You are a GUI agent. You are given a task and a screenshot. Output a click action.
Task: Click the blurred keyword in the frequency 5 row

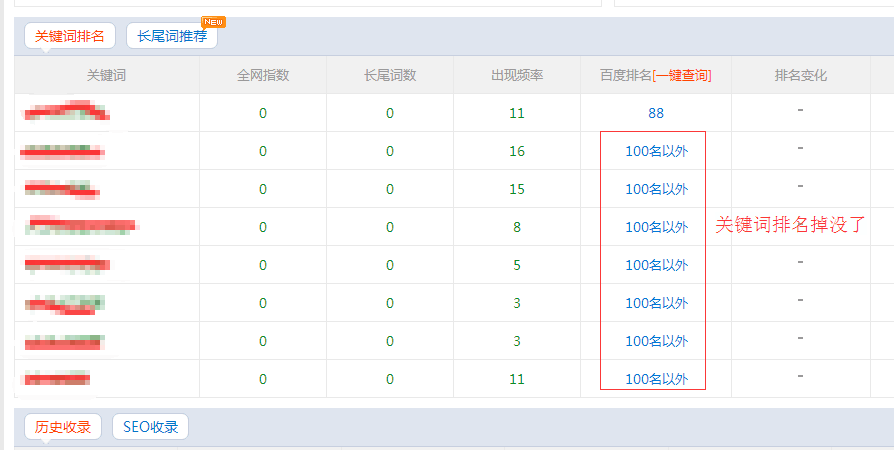[67, 265]
